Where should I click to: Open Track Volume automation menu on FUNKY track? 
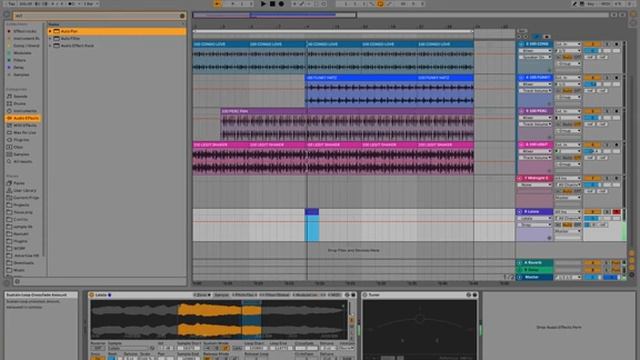coord(535,91)
